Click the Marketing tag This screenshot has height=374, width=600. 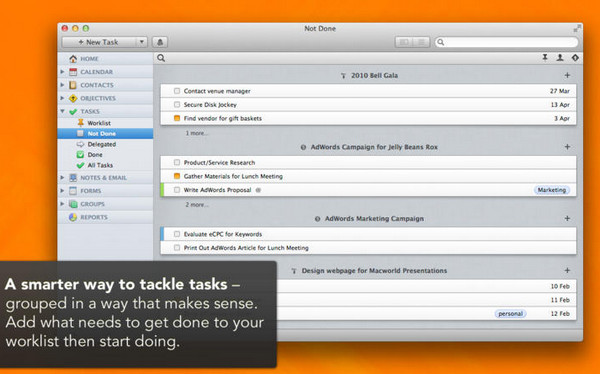552,190
